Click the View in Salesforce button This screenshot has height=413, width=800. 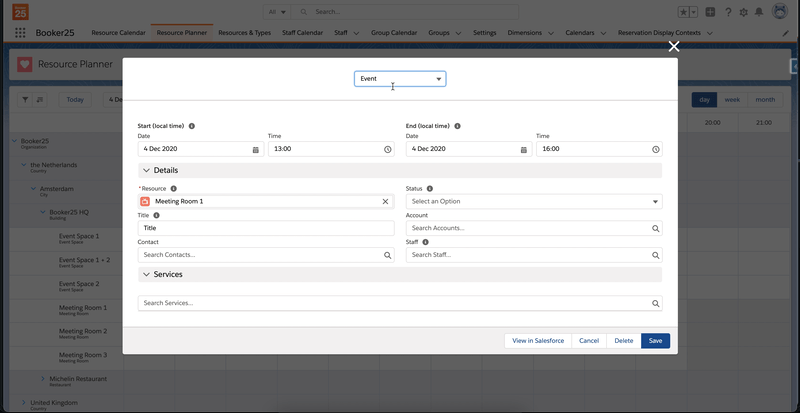(x=538, y=340)
